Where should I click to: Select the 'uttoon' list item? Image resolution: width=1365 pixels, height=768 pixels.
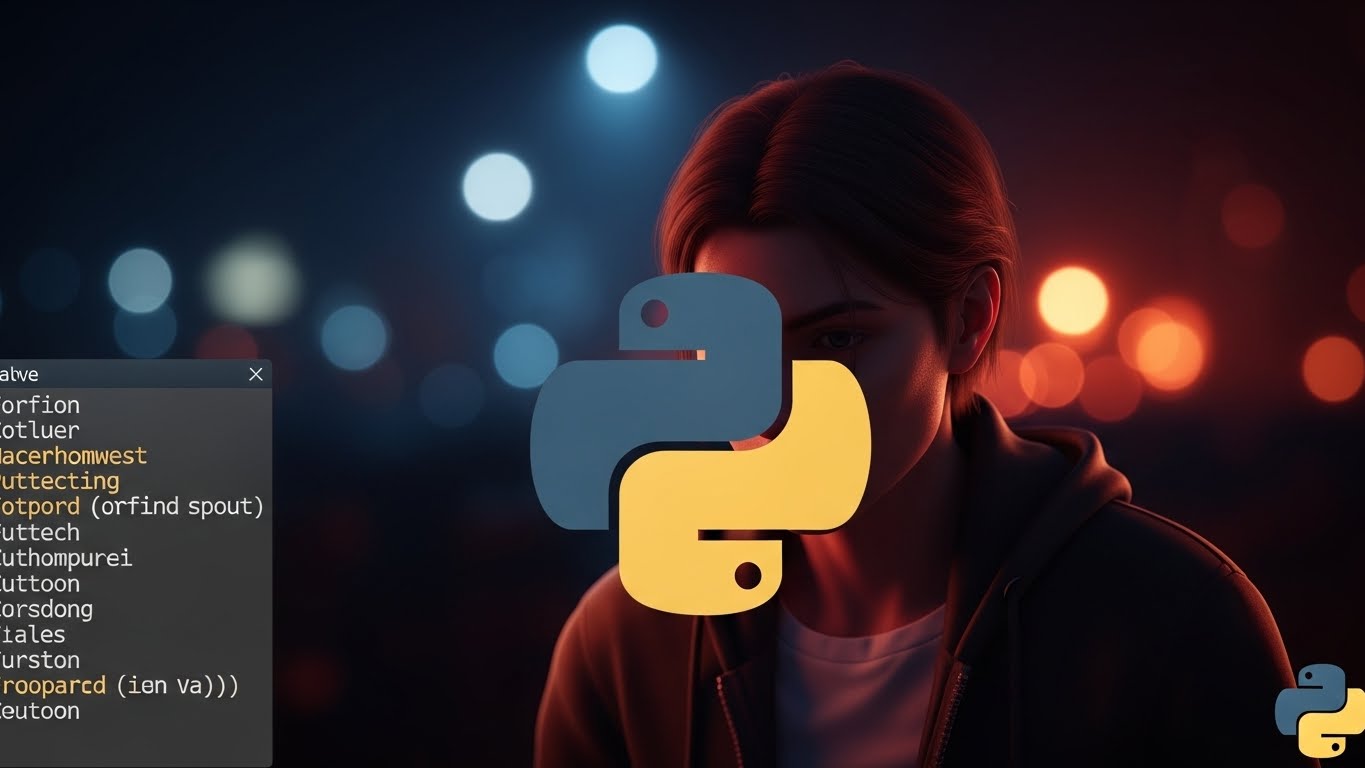pos(40,584)
